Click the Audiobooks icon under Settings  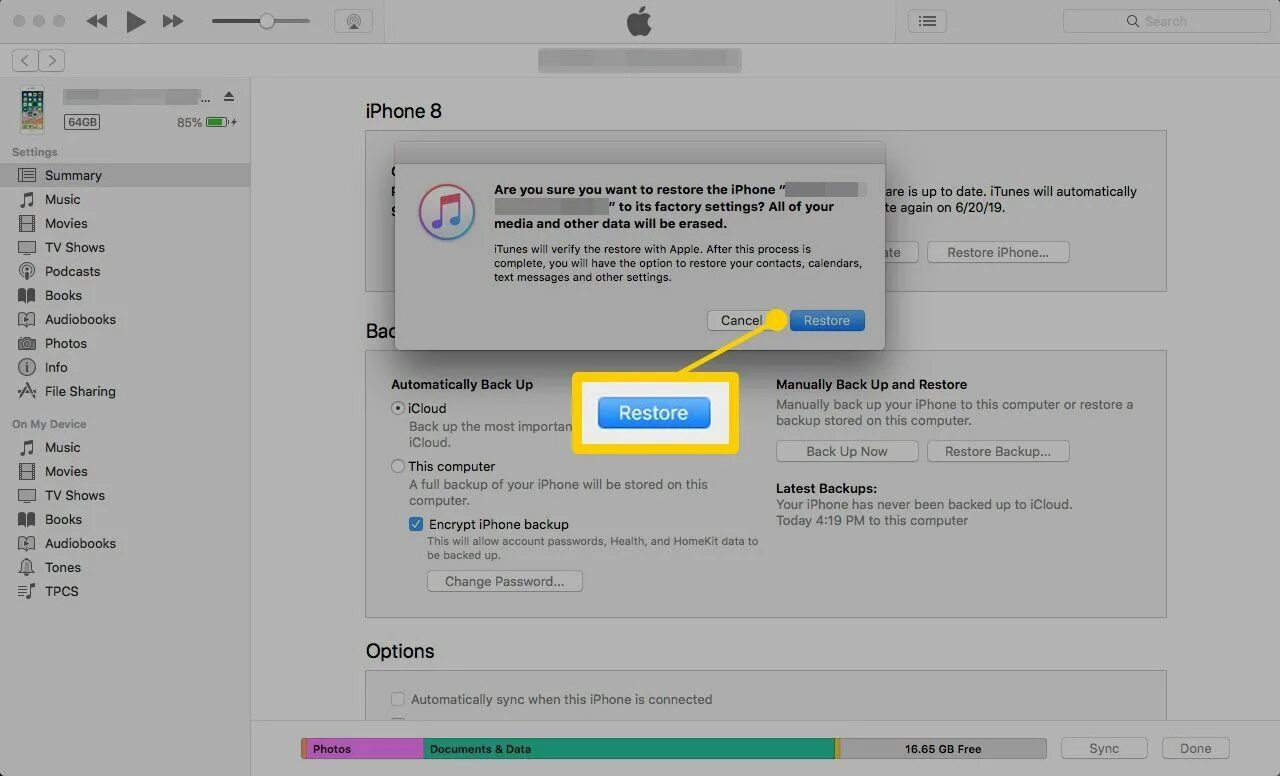click(x=27, y=319)
